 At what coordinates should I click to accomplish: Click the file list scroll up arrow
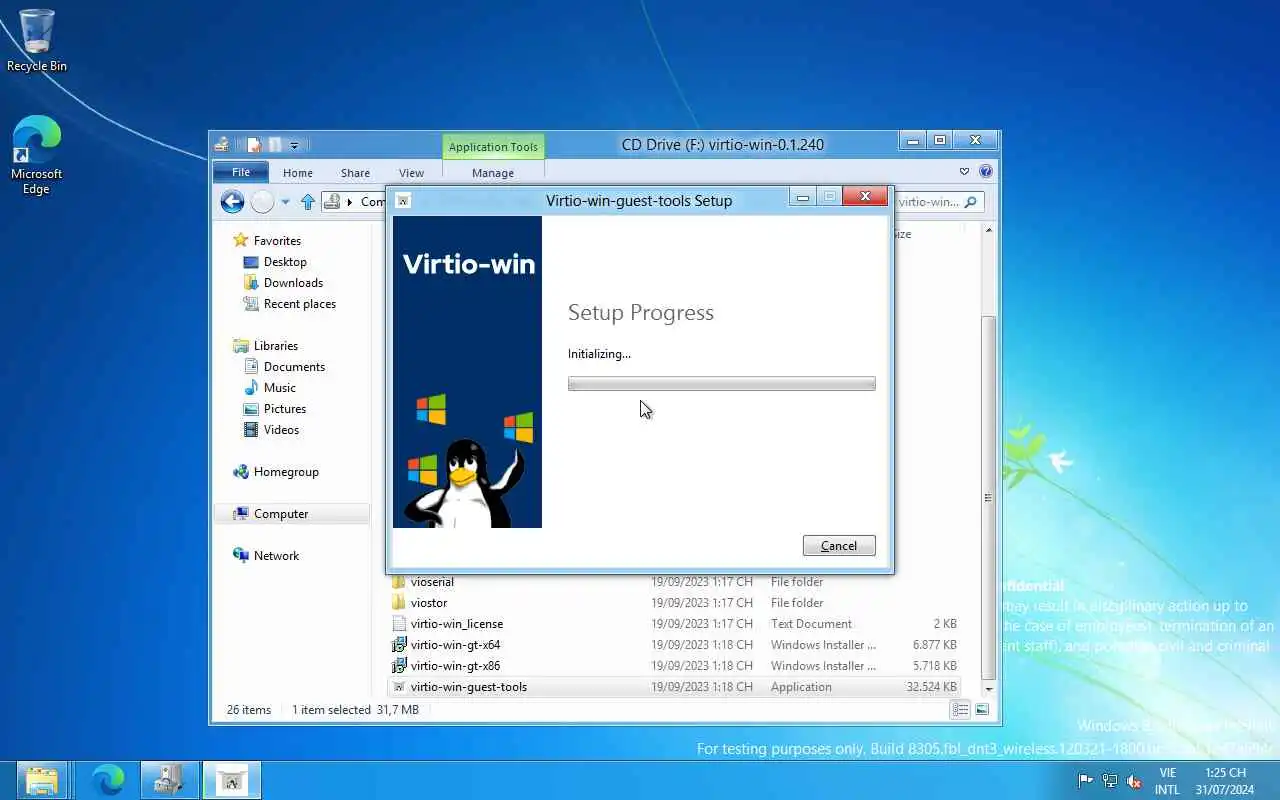(989, 230)
